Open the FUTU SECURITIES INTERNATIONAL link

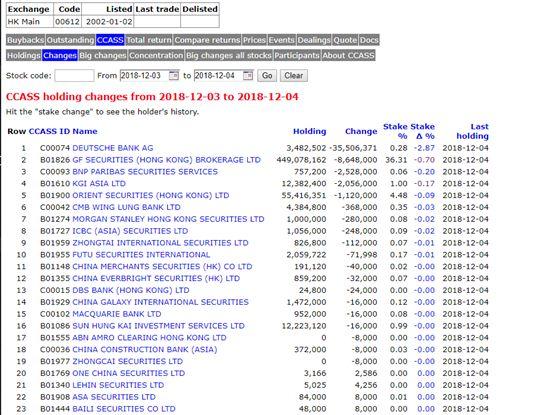(141, 255)
